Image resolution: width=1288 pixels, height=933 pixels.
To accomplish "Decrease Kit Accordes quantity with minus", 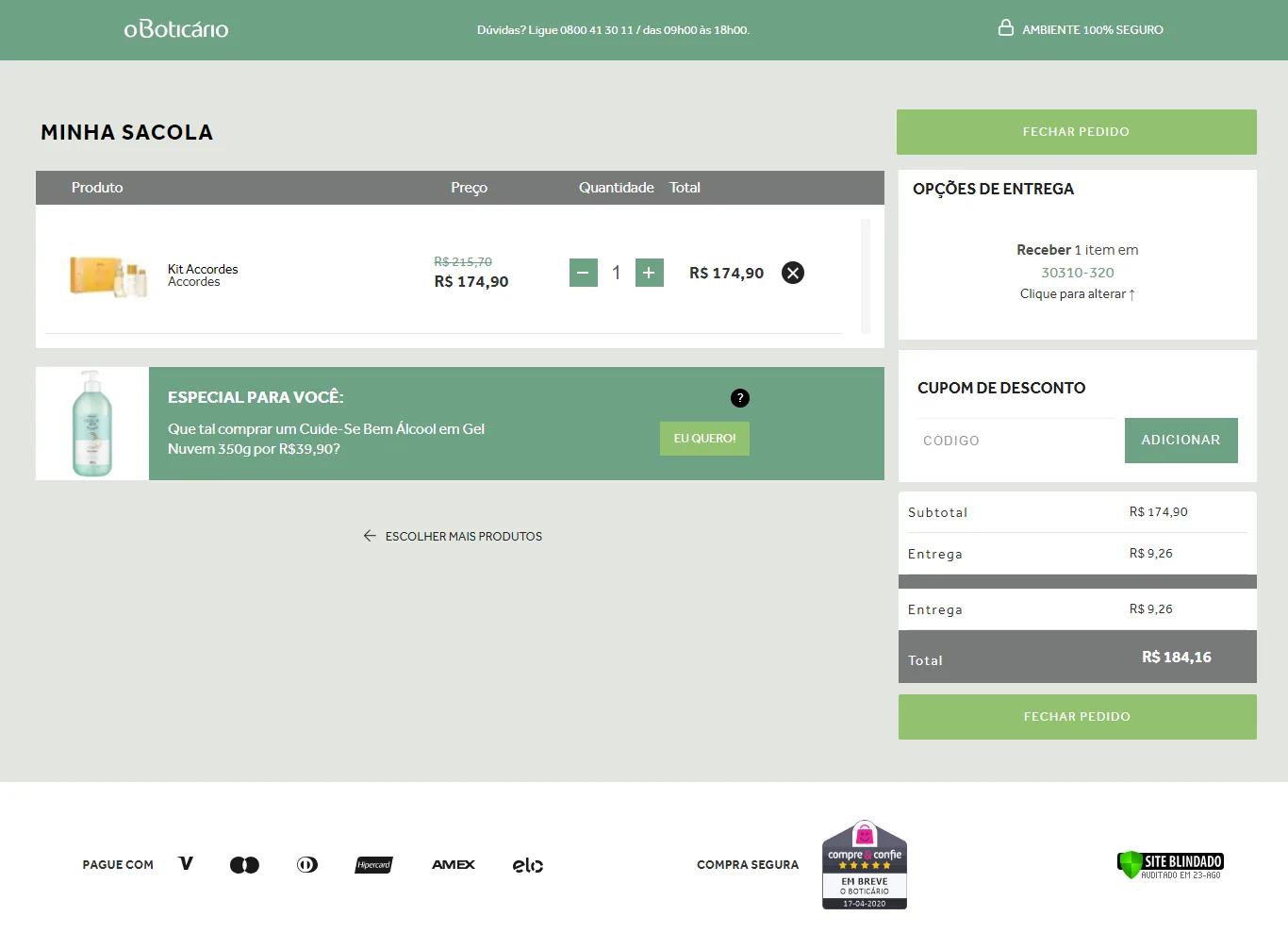I will pos(584,273).
